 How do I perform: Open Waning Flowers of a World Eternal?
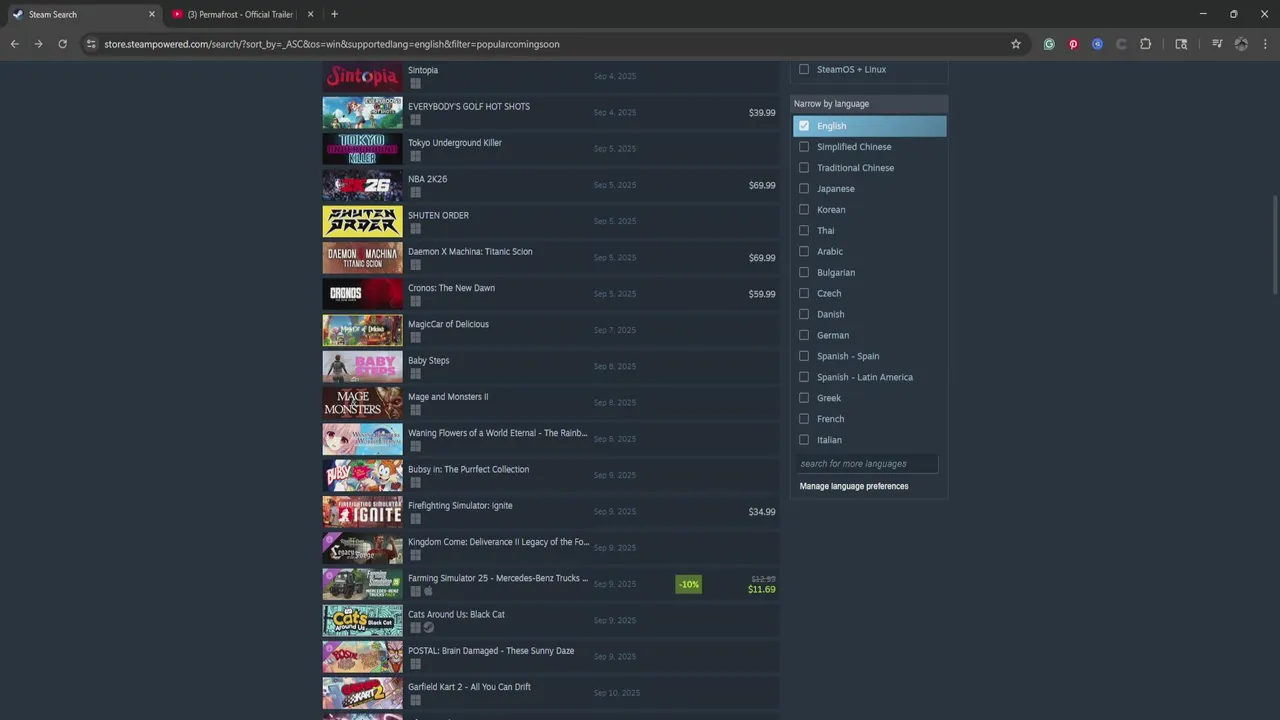(x=550, y=439)
